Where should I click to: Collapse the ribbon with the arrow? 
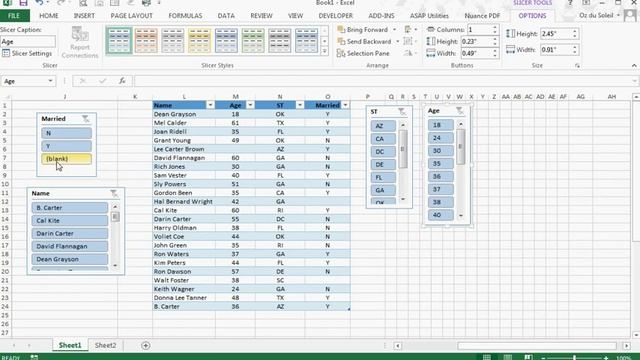coord(634,65)
